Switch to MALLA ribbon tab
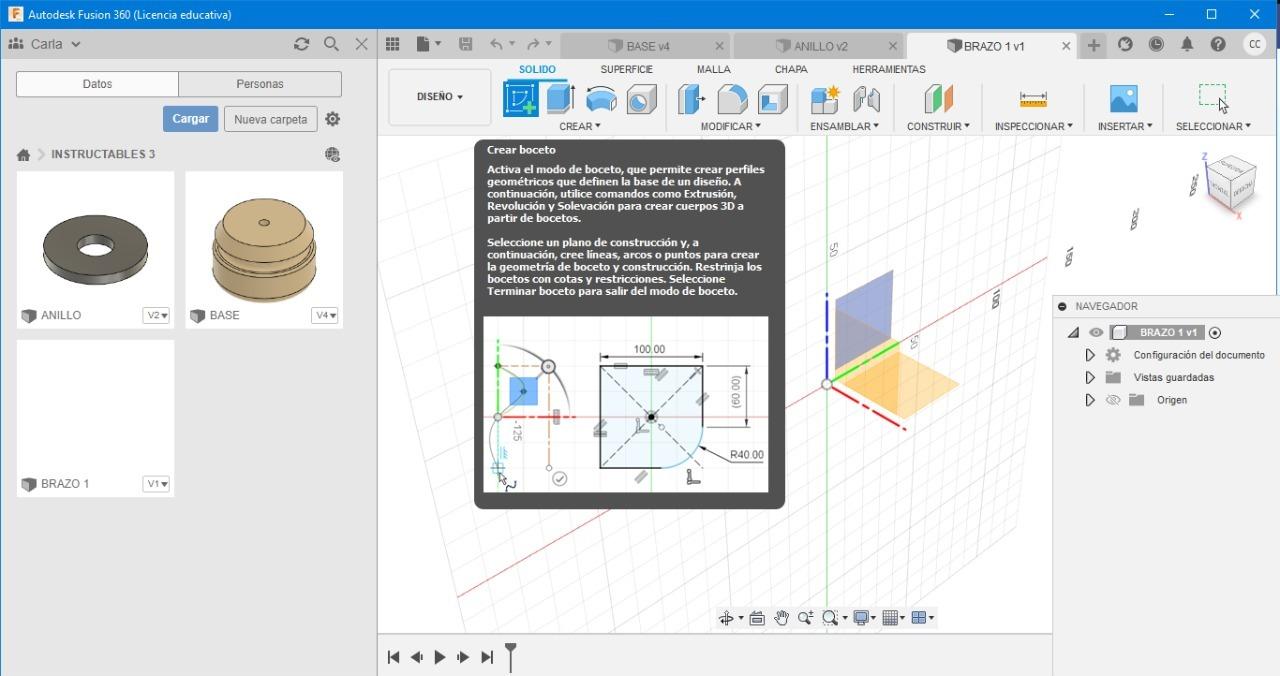The image size is (1280, 676). click(713, 69)
